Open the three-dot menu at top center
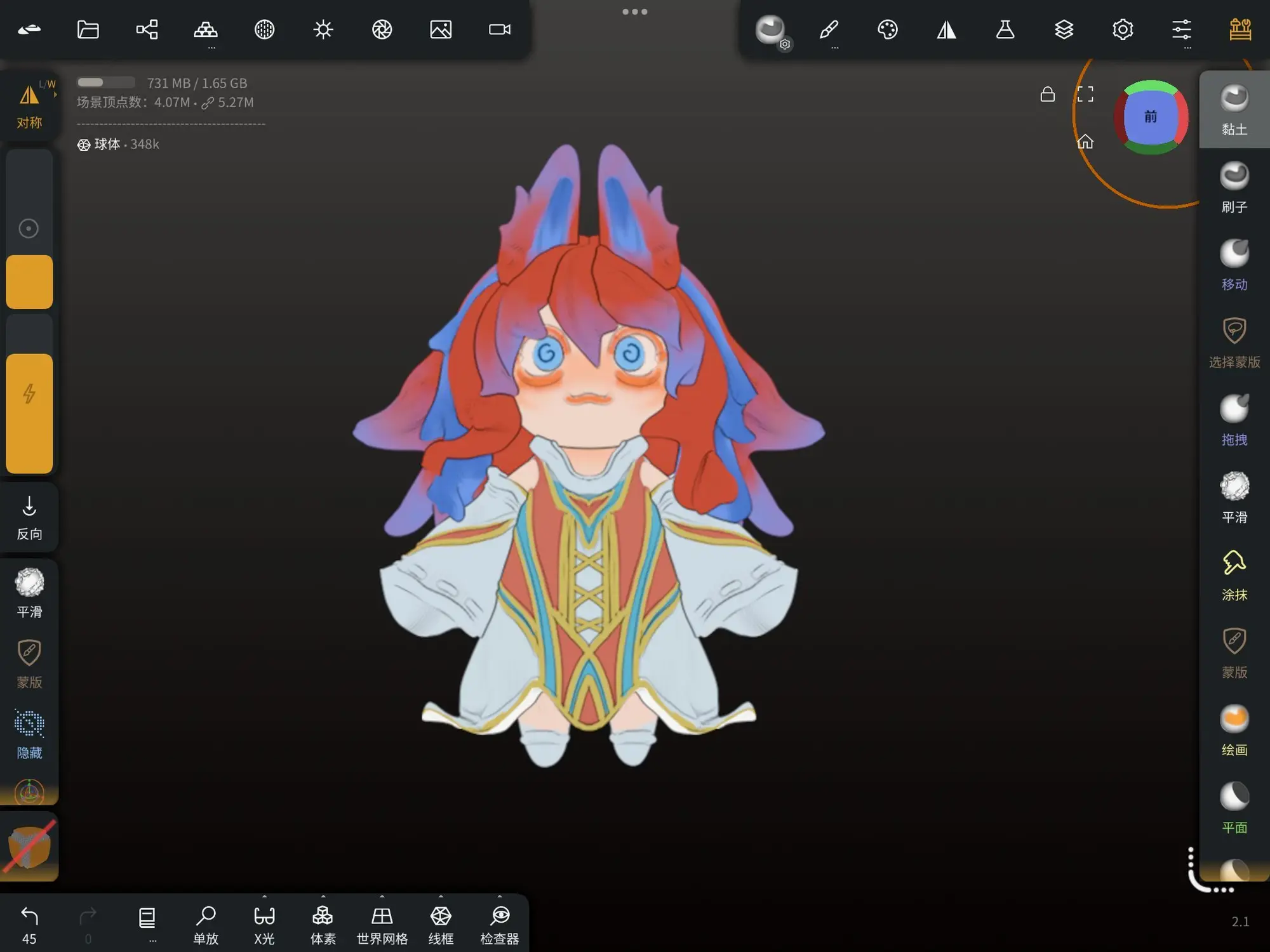Screen dimensions: 1270x952 point(634,11)
